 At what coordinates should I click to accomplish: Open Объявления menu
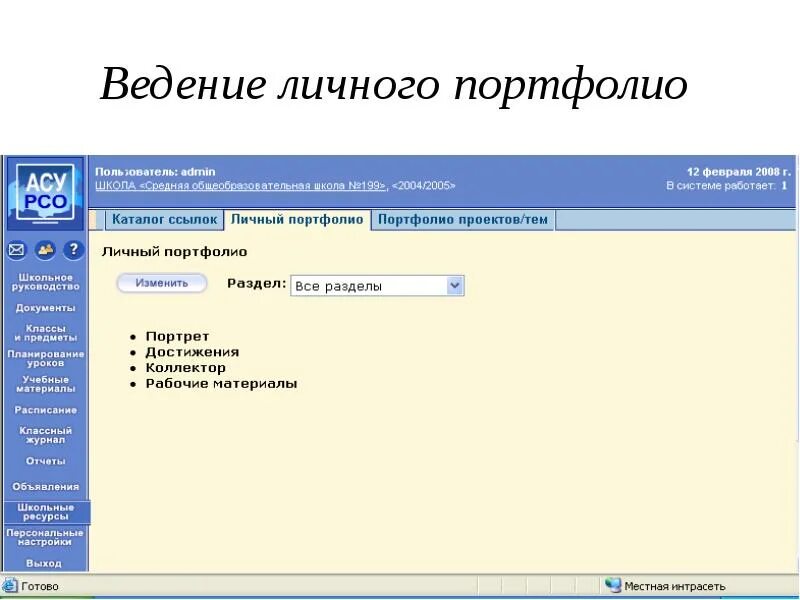tap(45, 487)
